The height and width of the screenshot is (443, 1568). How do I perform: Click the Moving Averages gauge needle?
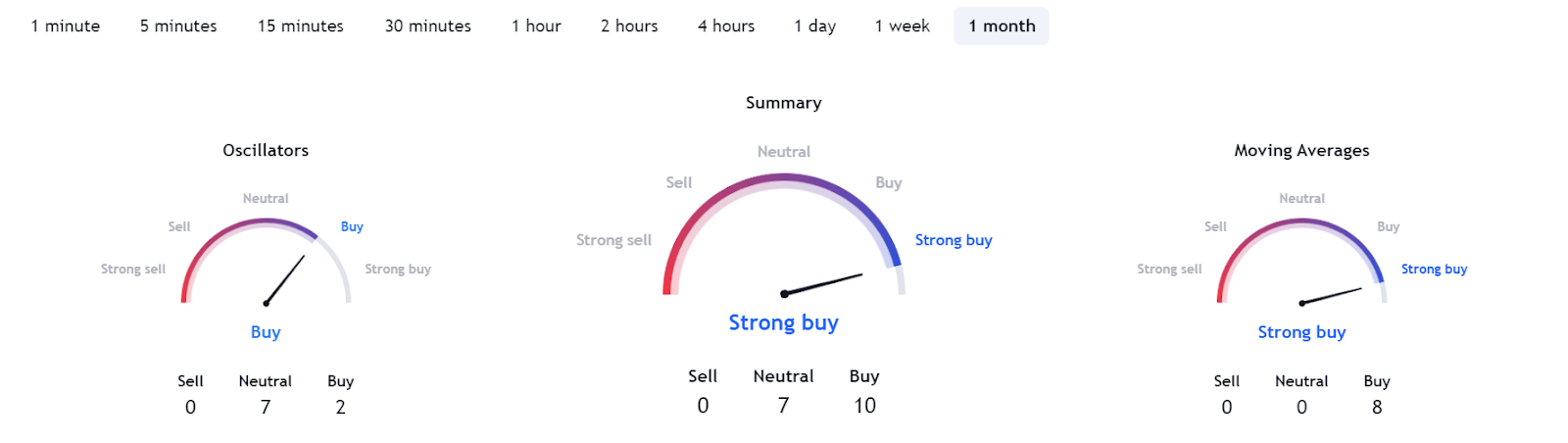coord(1333,296)
